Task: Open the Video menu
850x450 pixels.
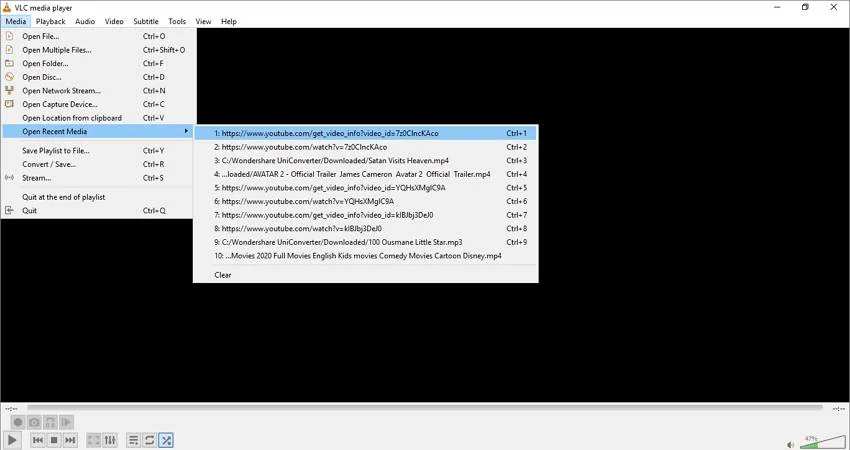Action: 114,21
